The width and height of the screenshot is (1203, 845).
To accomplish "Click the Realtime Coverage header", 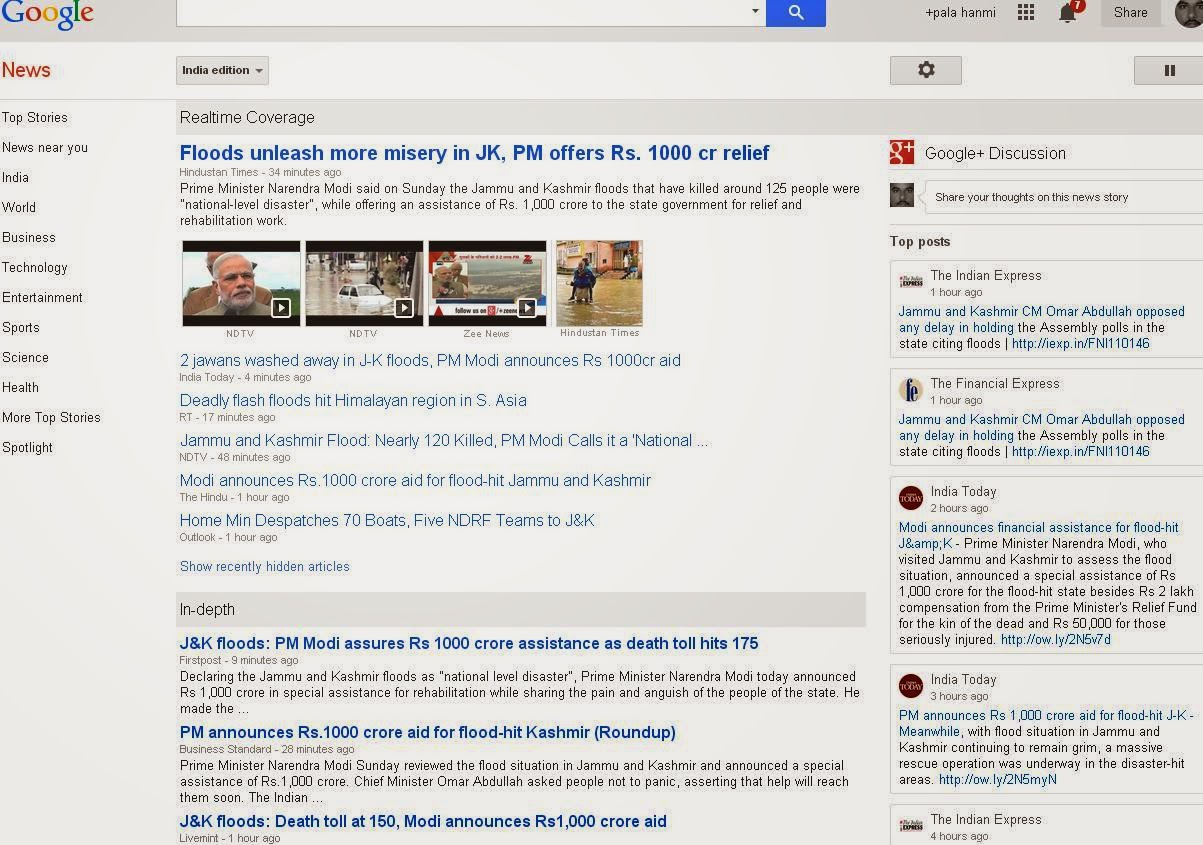I will [247, 117].
